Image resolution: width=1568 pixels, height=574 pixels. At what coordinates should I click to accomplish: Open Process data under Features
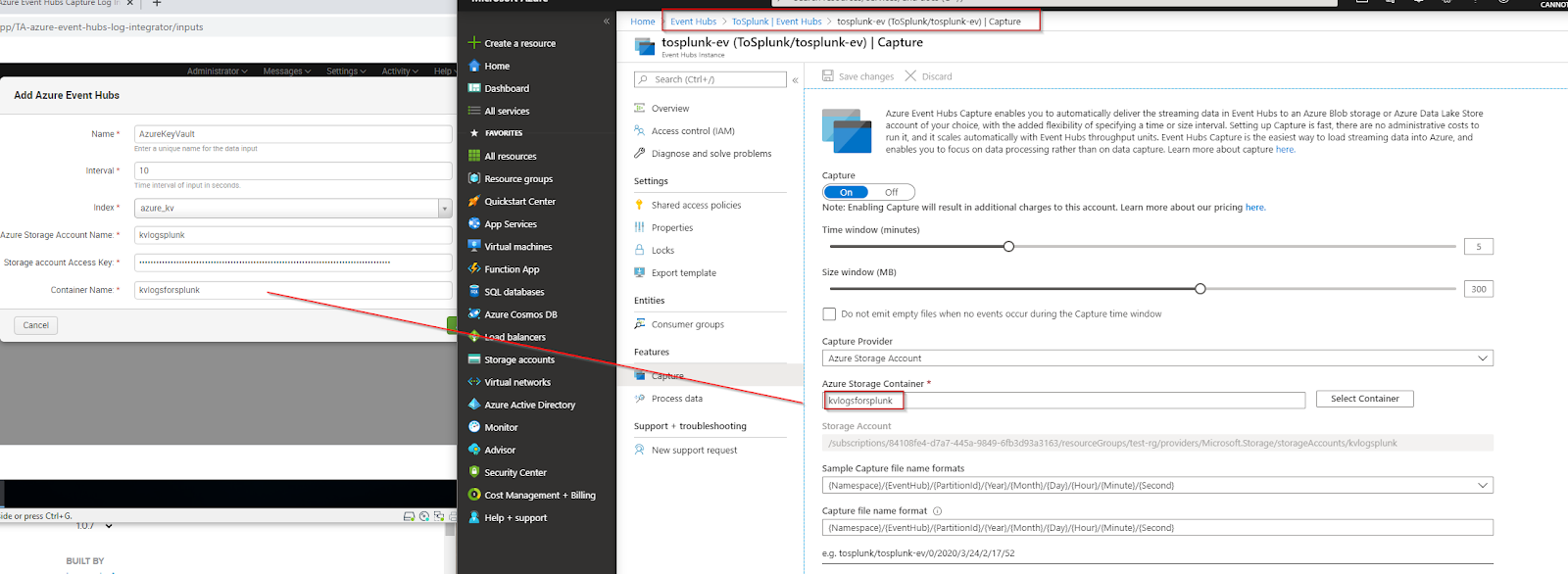click(x=677, y=399)
